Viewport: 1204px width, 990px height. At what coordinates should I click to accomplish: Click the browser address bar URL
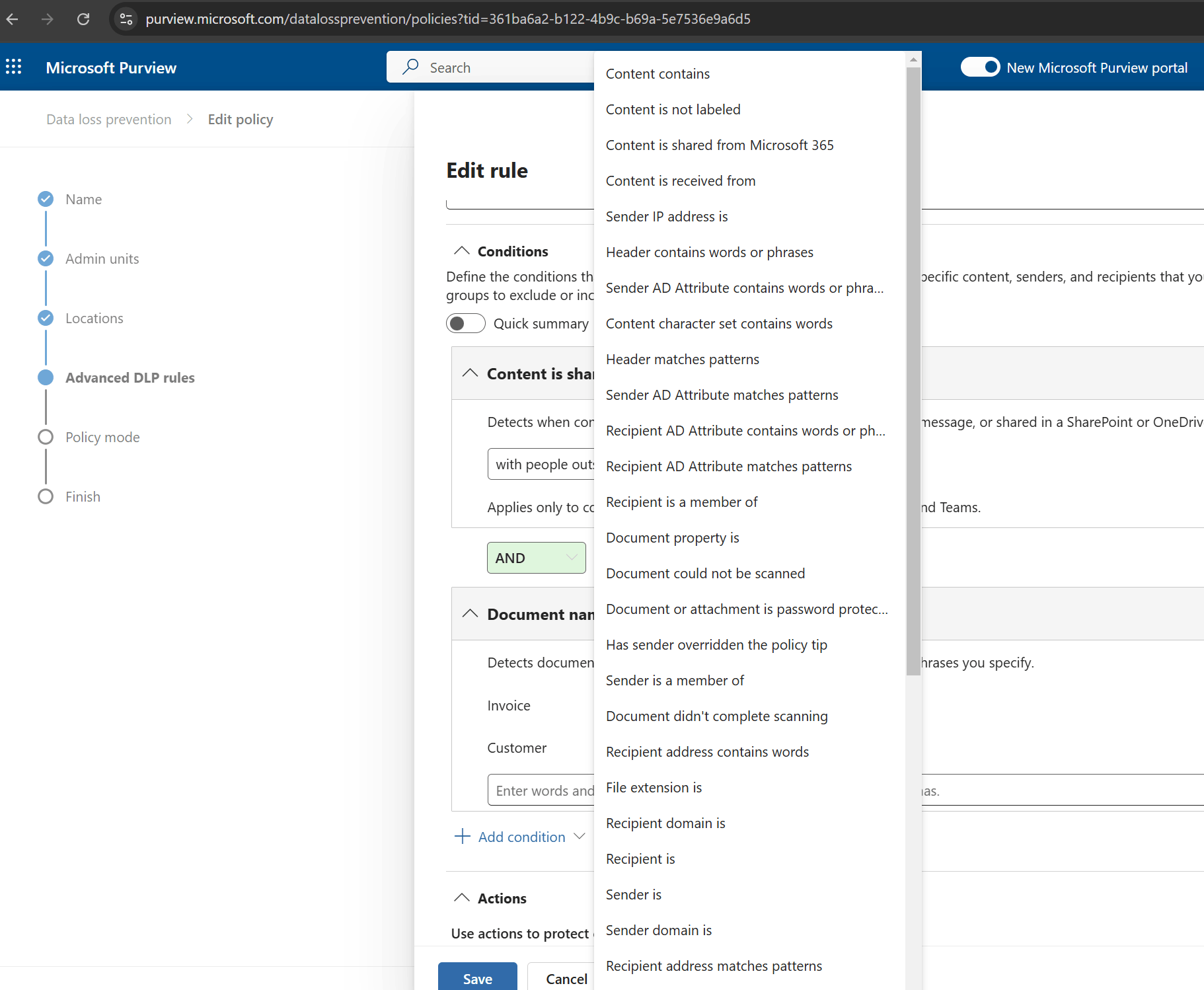[448, 19]
